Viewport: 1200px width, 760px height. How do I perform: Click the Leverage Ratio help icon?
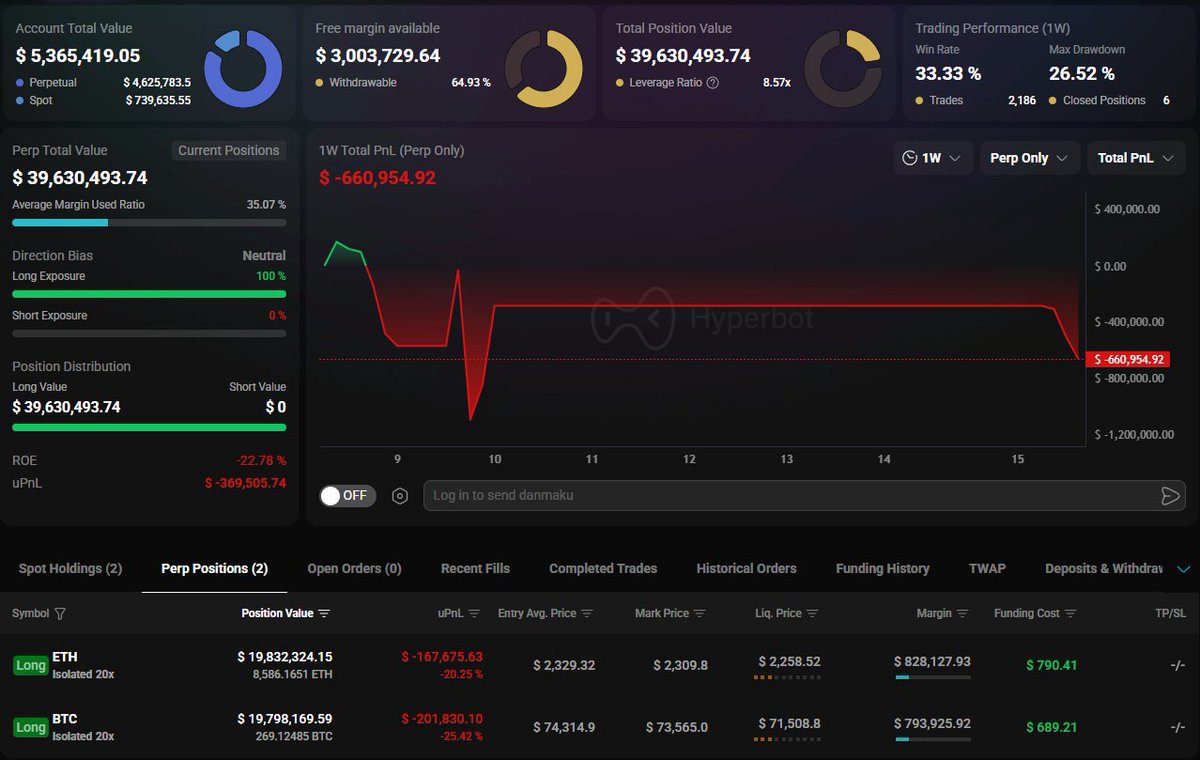pos(713,83)
